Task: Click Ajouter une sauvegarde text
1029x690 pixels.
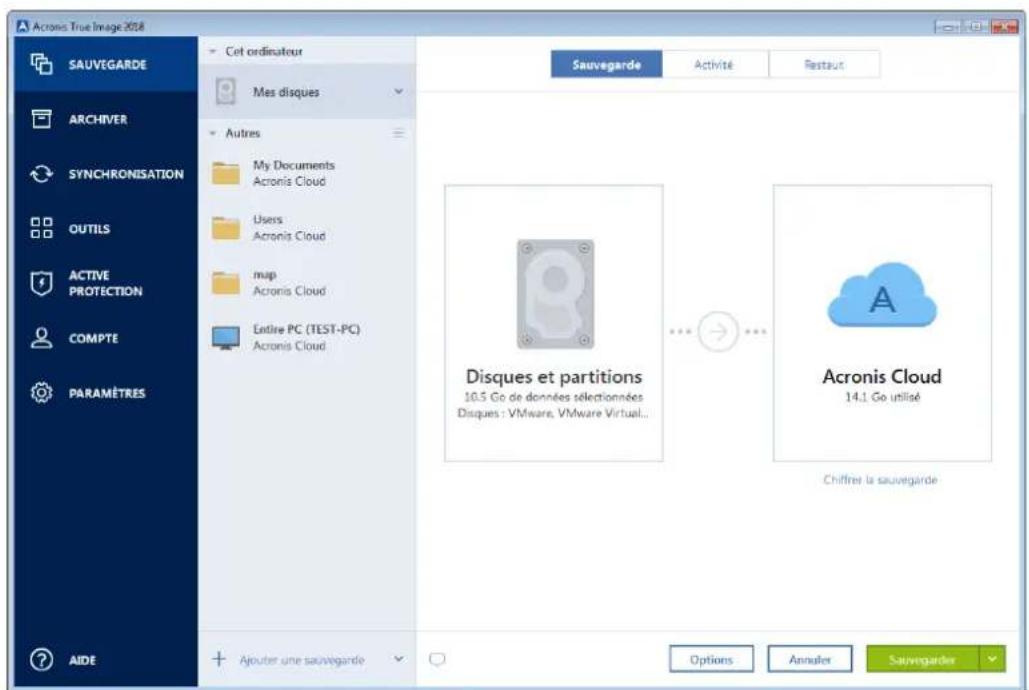Action: click(302, 660)
